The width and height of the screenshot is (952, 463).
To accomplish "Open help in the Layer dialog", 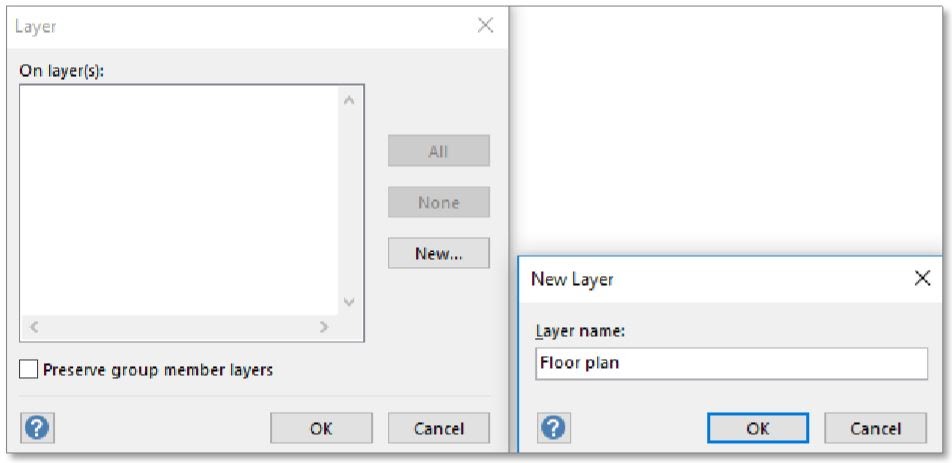I will [x=37, y=428].
